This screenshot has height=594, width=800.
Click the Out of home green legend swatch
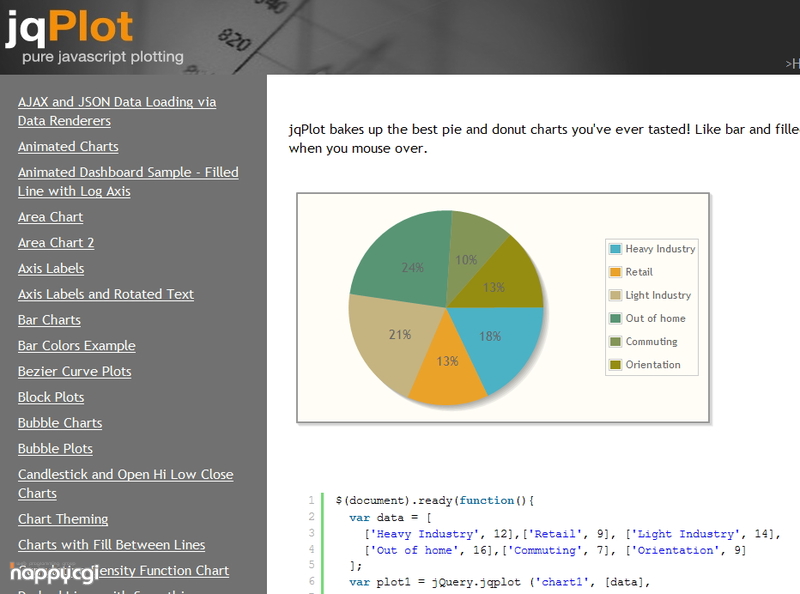(615, 318)
